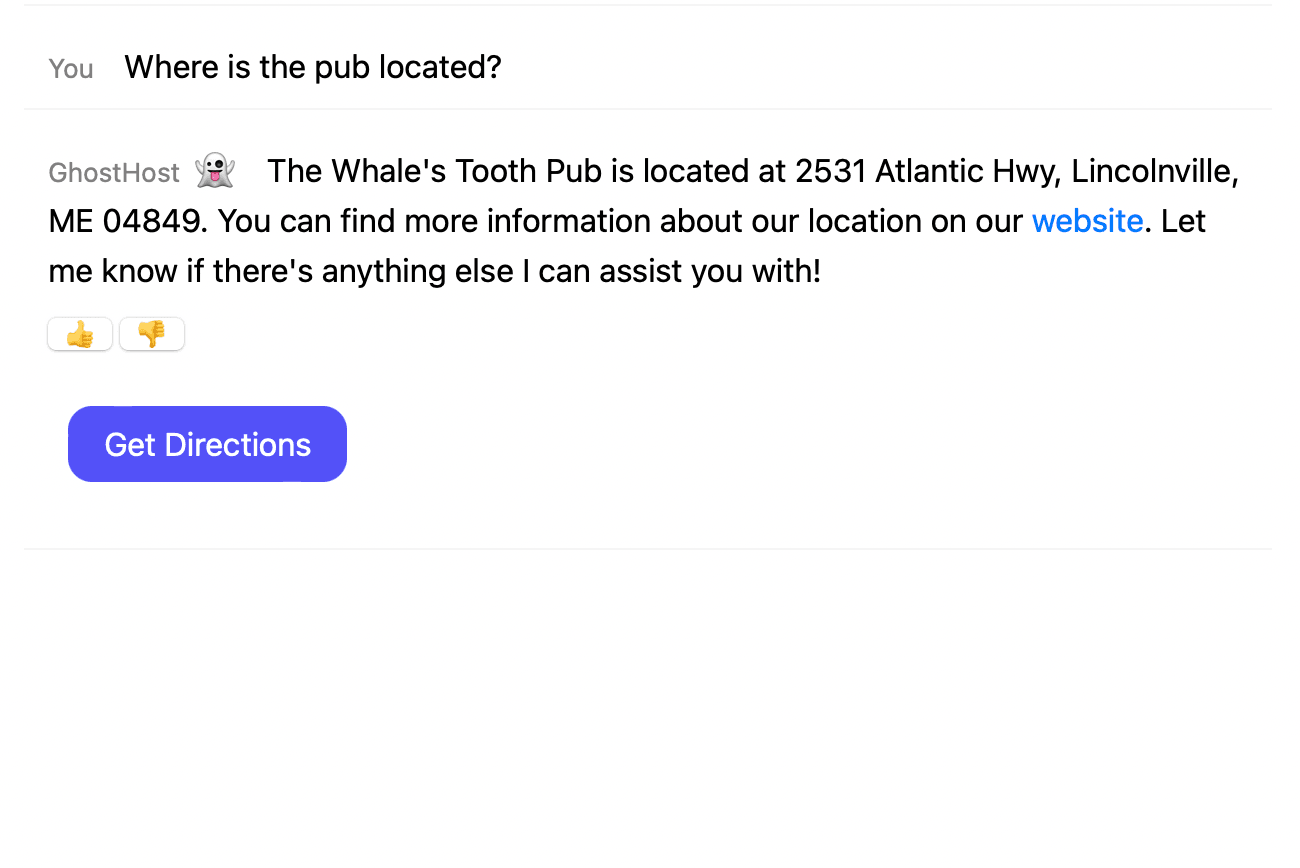Select the "Where is the pub located?" message
The width and height of the screenshot is (1300, 868).
click(x=313, y=67)
